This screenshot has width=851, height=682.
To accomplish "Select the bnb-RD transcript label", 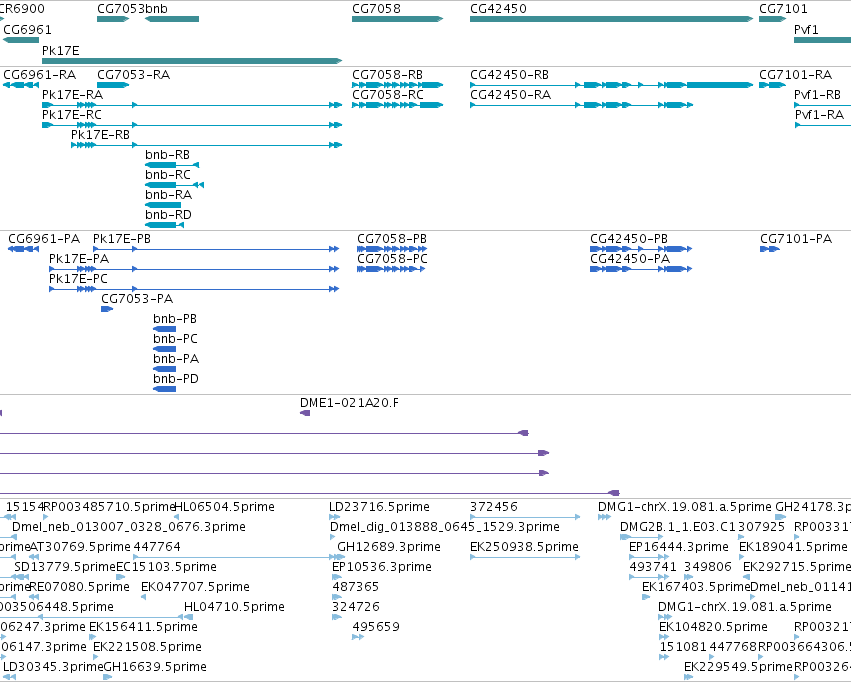I will click(168, 215).
